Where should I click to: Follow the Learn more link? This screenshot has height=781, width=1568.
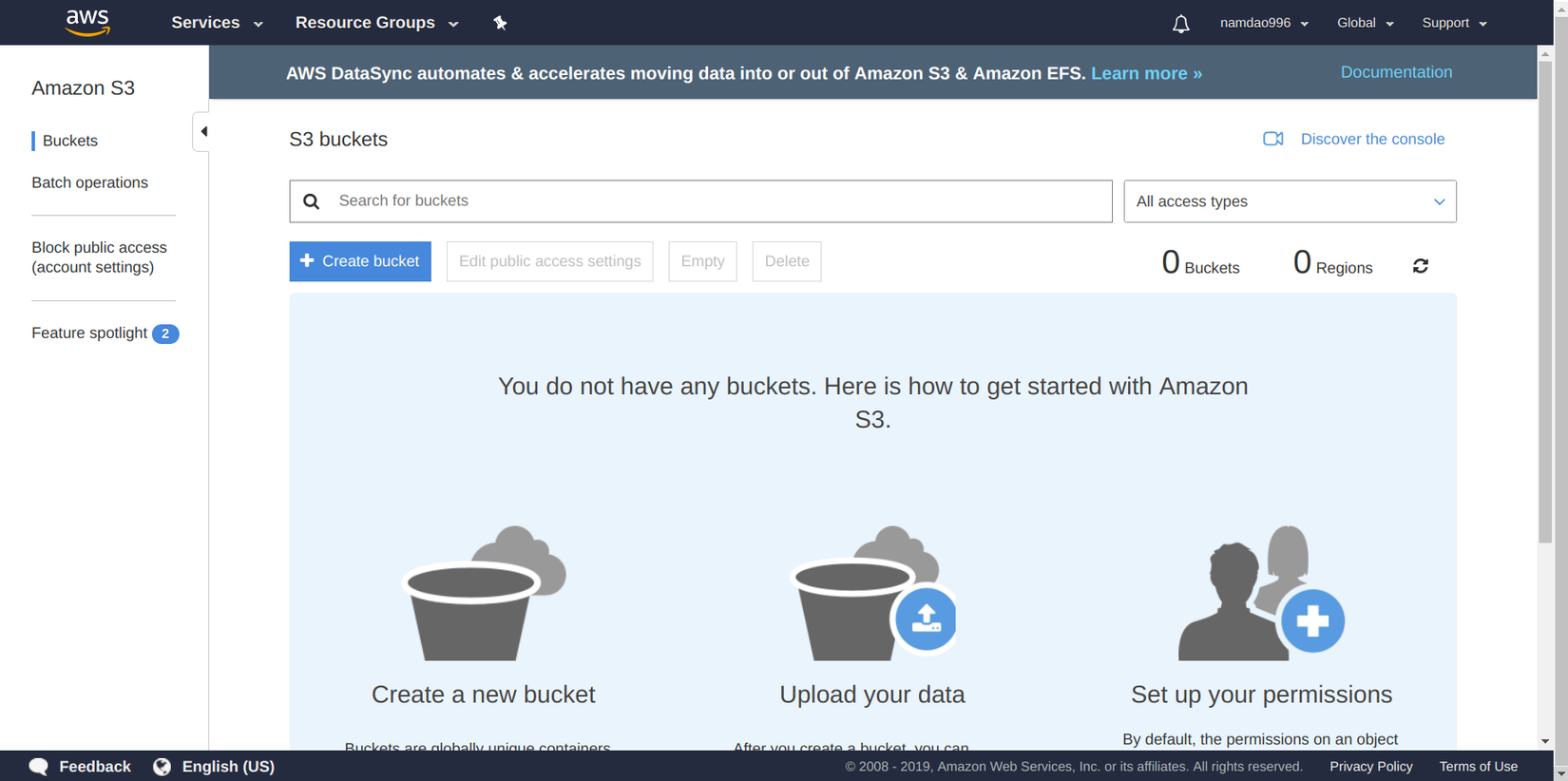click(1146, 73)
